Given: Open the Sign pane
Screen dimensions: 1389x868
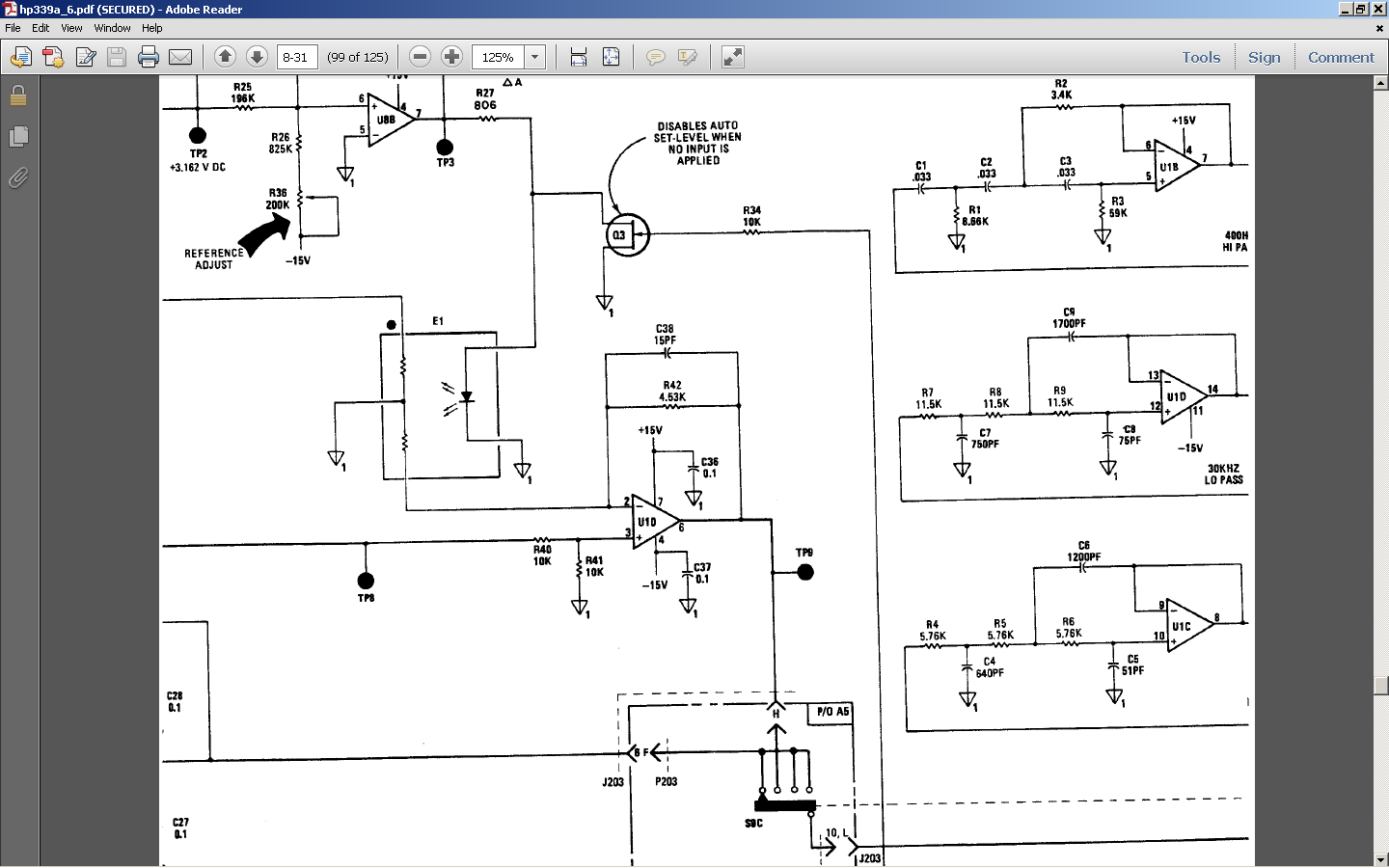Looking at the screenshot, I should click(x=1264, y=57).
